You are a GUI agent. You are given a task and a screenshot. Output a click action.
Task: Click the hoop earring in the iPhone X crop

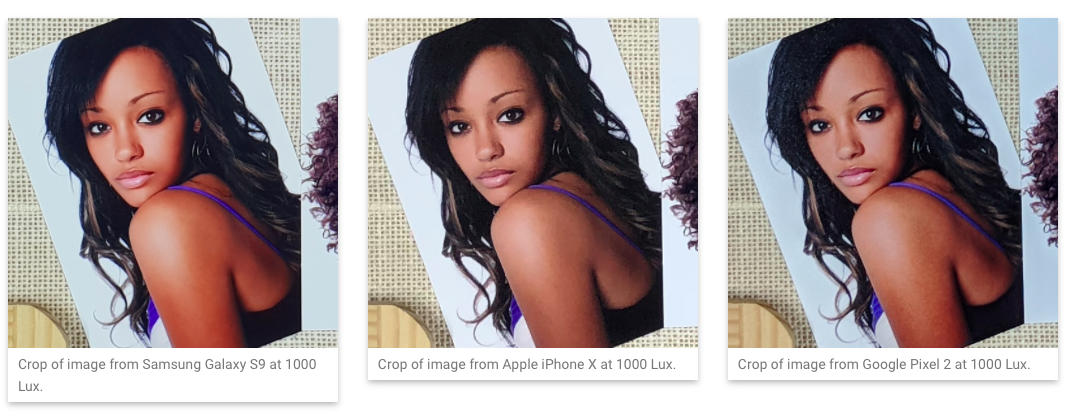pyautogui.click(x=559, y=148)
